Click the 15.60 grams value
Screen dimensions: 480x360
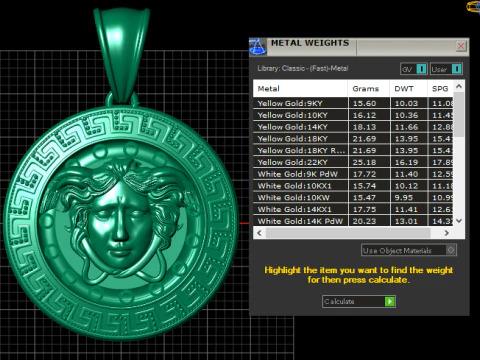pyautogui.click(x=364, y=103)
